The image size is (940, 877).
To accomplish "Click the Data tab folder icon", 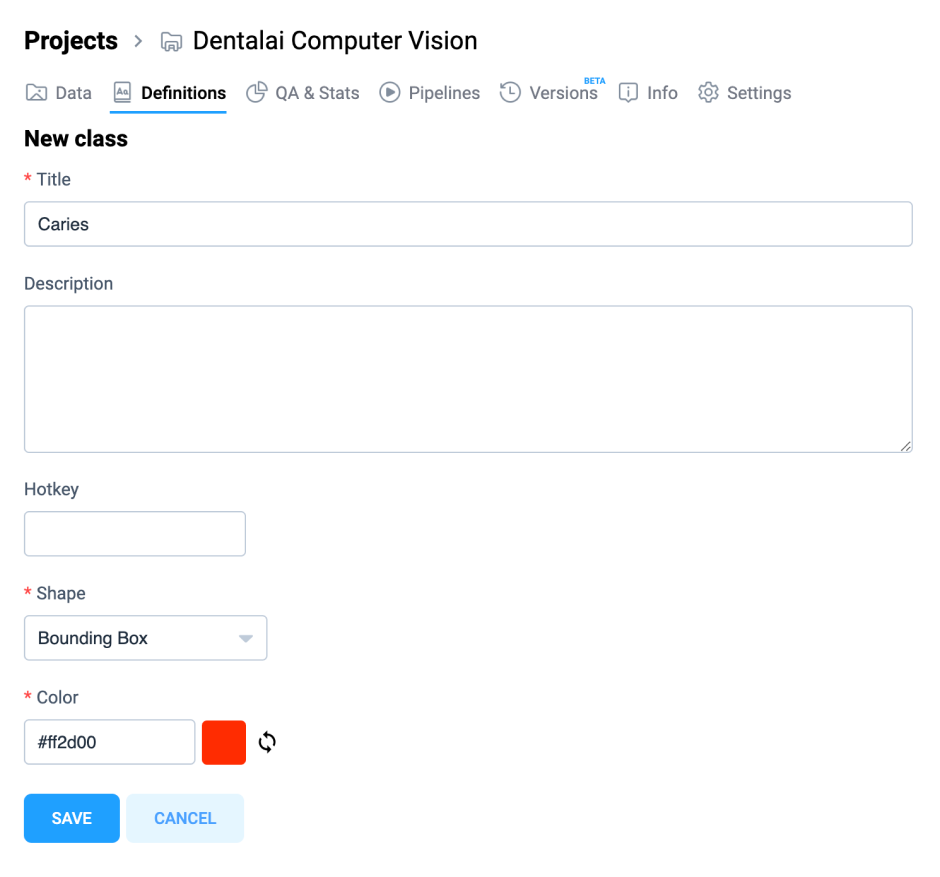I will pos(36,92).
